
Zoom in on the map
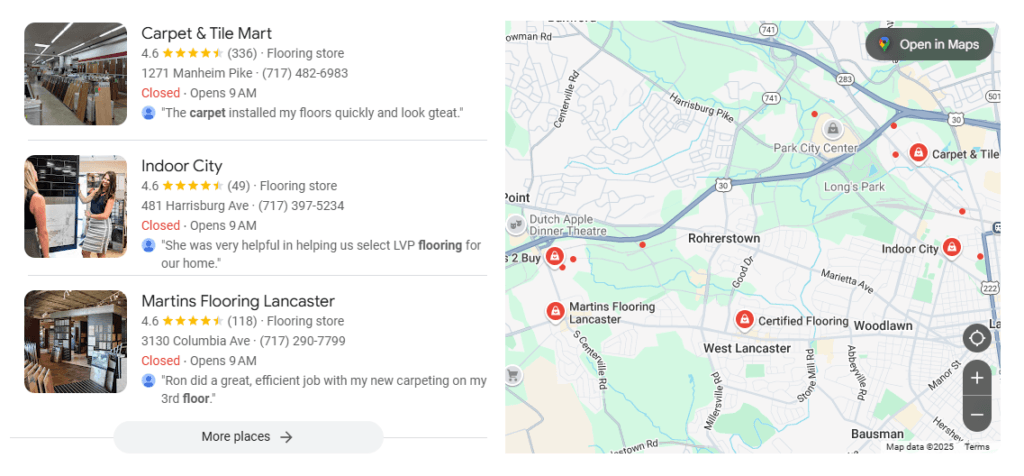977,378
